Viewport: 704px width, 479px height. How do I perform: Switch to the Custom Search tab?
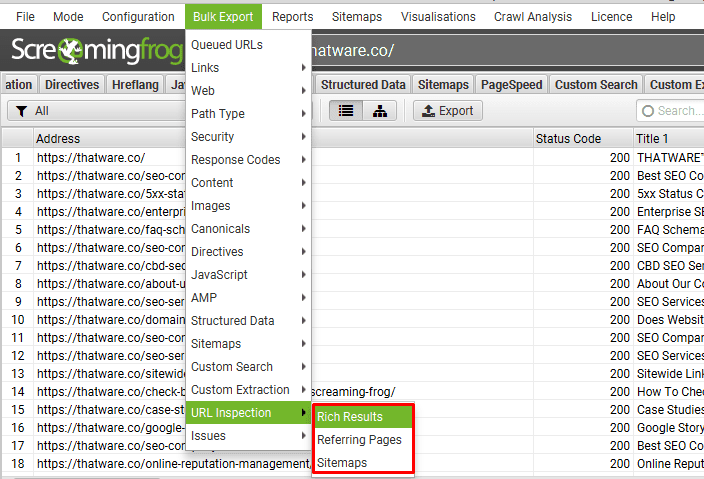[x=596, y=84]
